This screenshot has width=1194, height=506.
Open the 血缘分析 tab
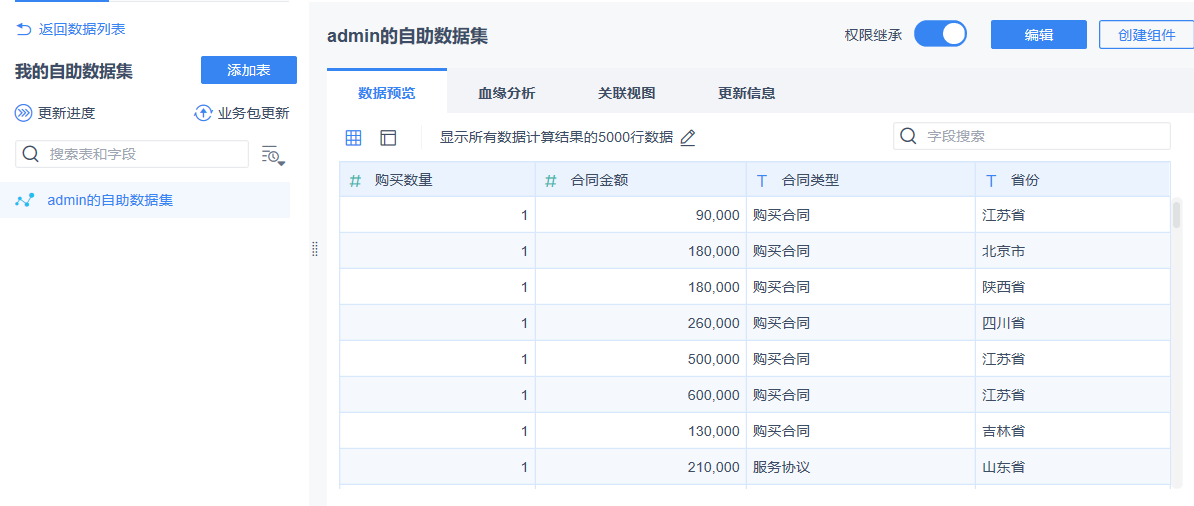[506, 93]
